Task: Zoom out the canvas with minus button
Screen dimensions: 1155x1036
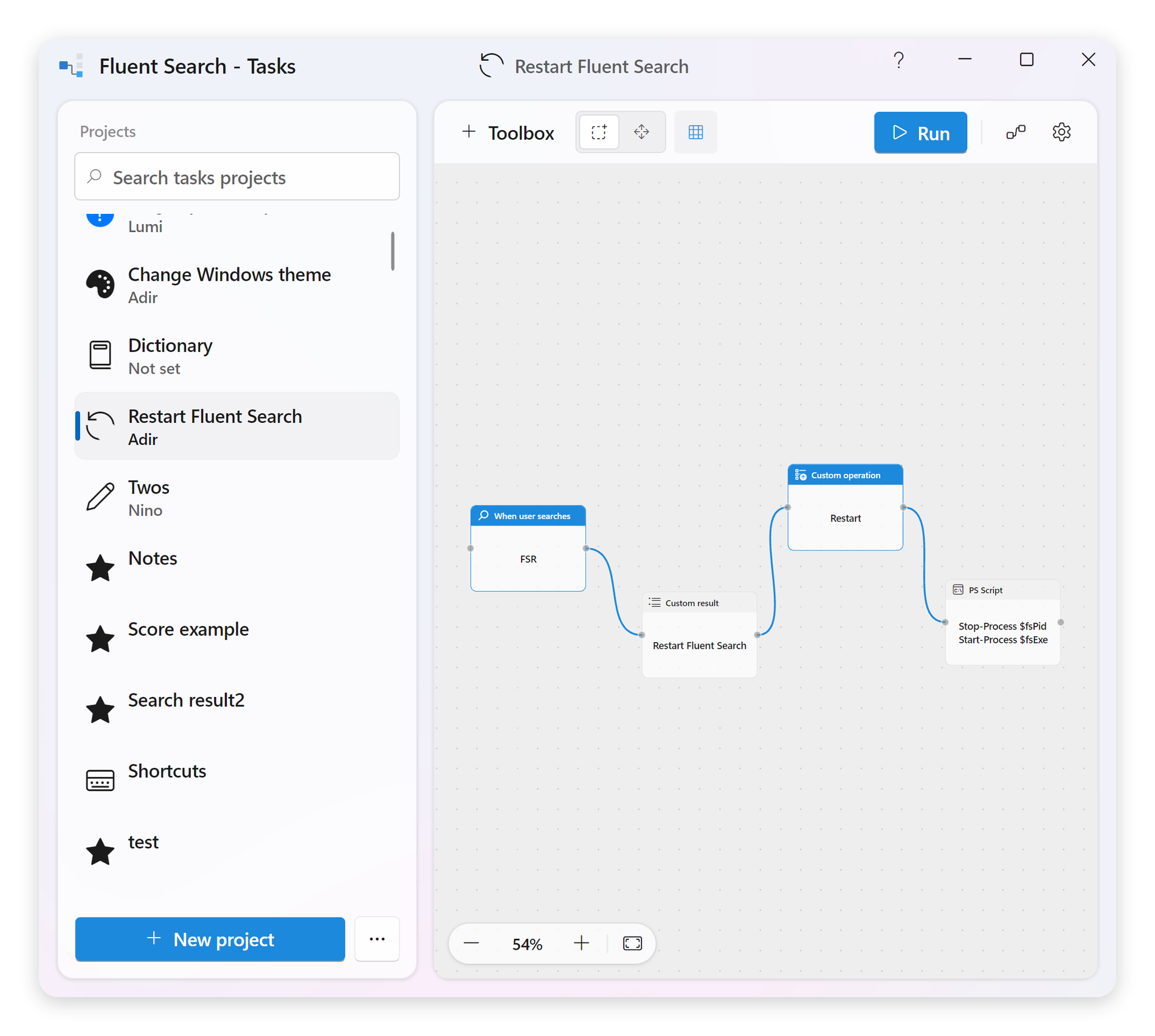Action: (471, 943)
